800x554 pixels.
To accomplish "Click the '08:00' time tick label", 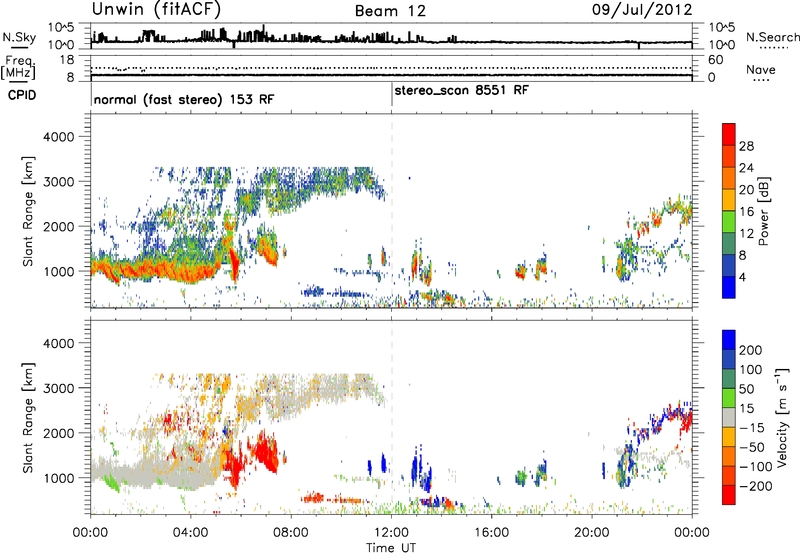I will pos(291,533).
